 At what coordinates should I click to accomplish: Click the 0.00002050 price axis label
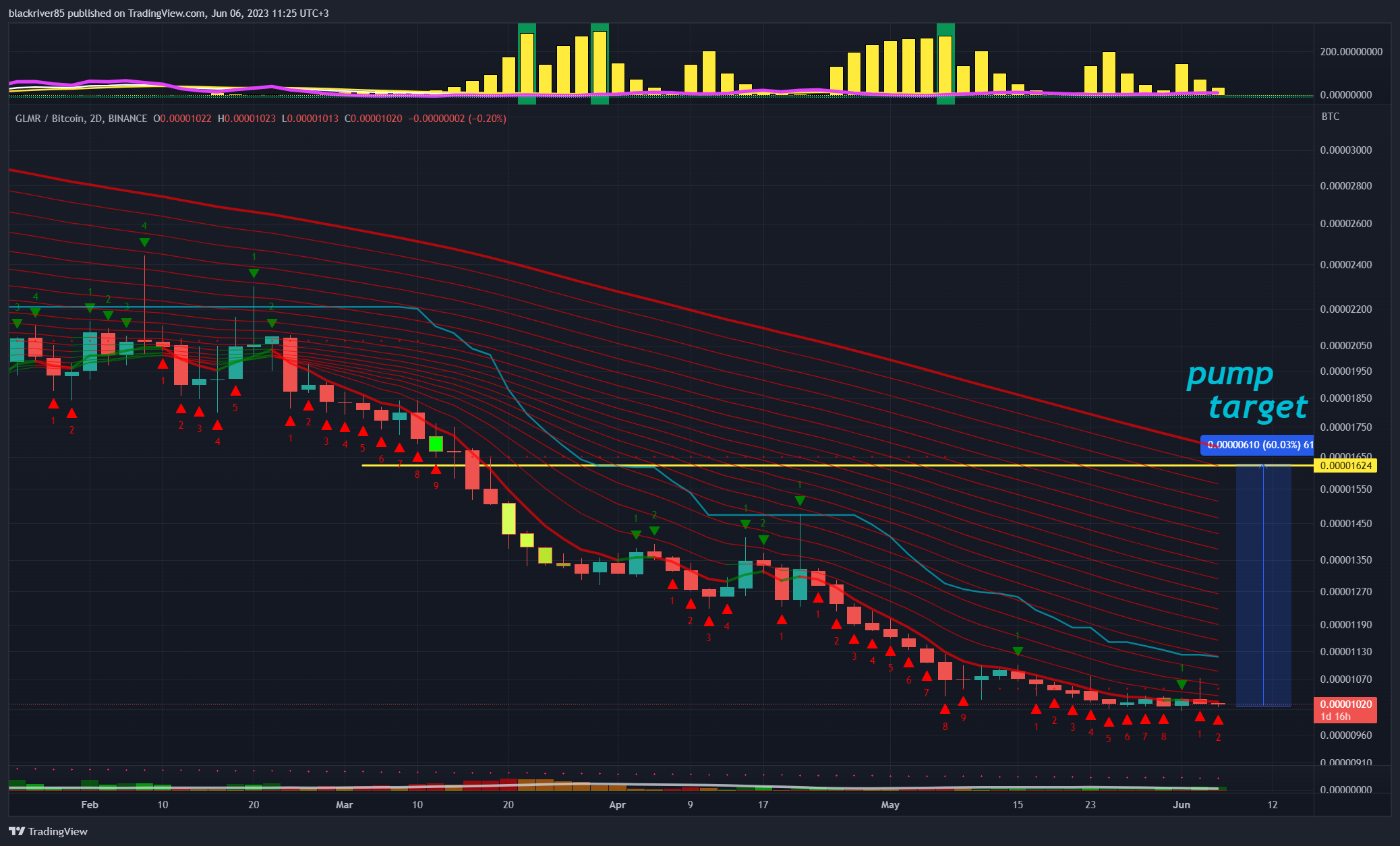1345,346
